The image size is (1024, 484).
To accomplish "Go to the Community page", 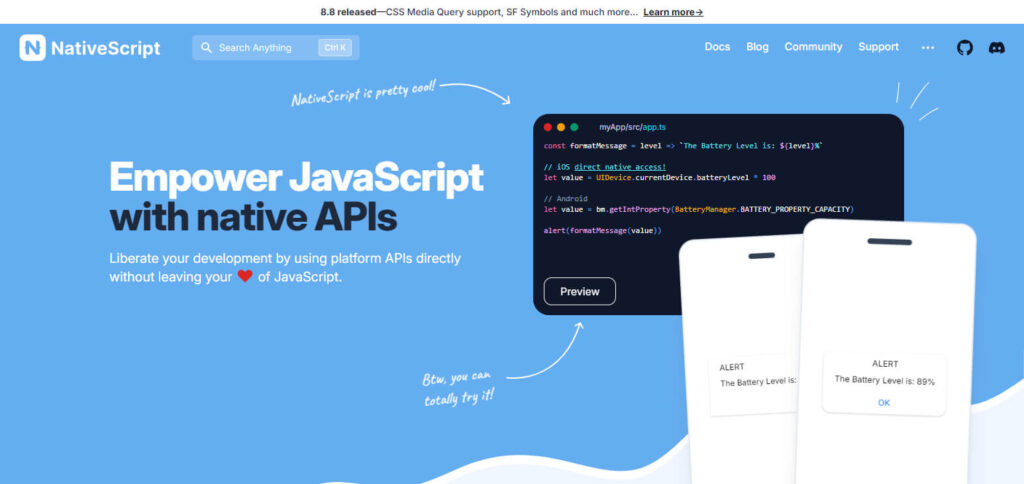I will 813,47.
